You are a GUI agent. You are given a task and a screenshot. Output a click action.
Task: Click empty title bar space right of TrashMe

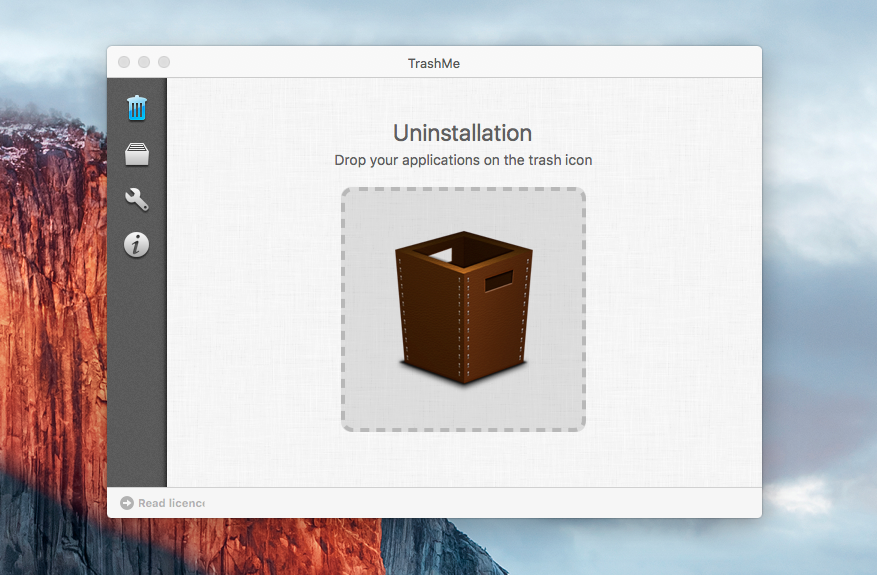pyautogui.click(x=620, y=63)
